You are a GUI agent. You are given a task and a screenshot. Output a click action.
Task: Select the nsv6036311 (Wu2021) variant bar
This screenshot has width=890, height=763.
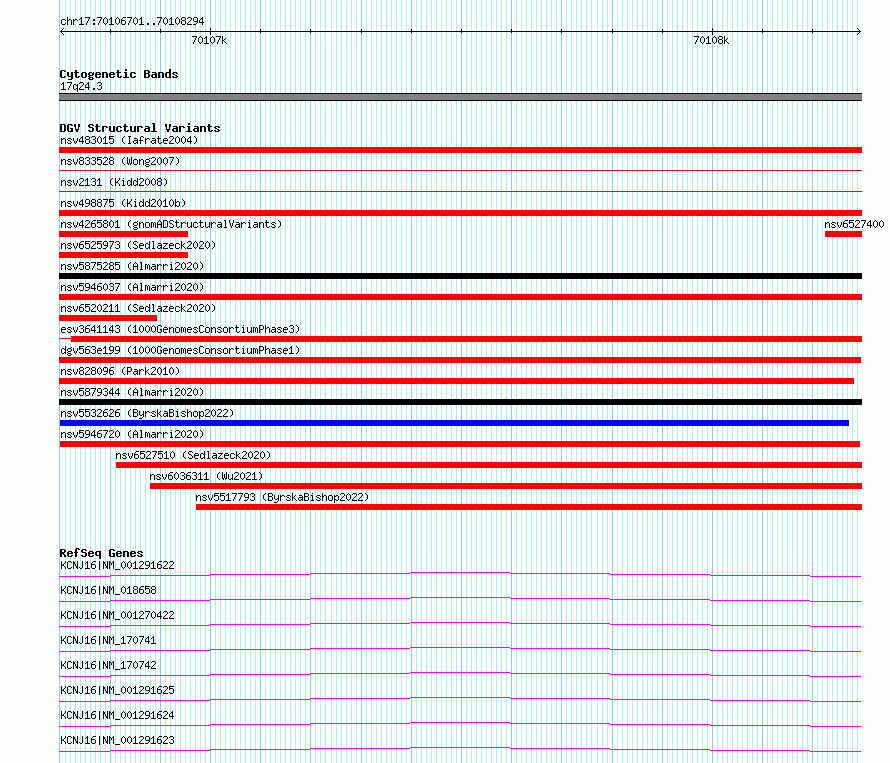(x=506, y=486)
